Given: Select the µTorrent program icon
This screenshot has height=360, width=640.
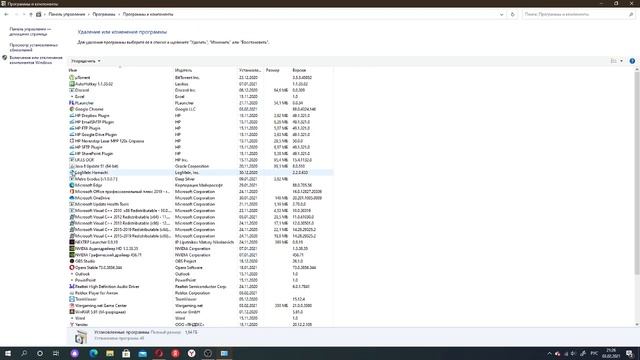Looking at the screenshot, I should tap(72, 78).
